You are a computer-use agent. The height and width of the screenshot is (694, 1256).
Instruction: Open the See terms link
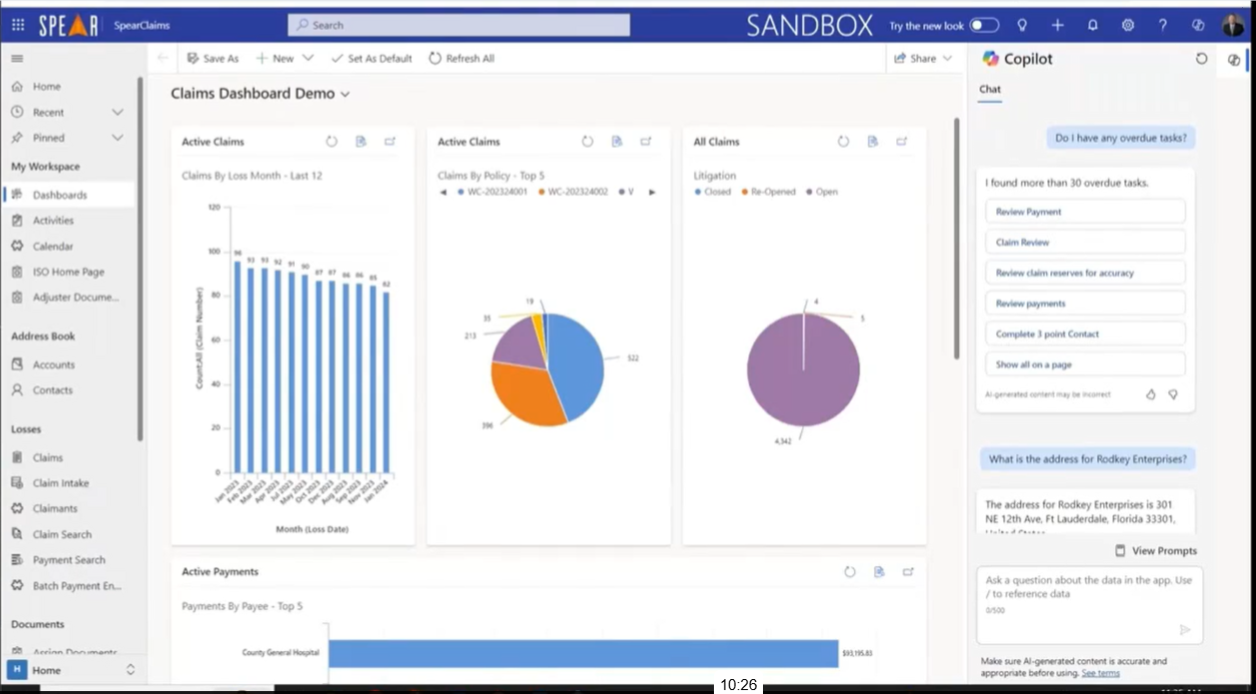point(1100,673)
